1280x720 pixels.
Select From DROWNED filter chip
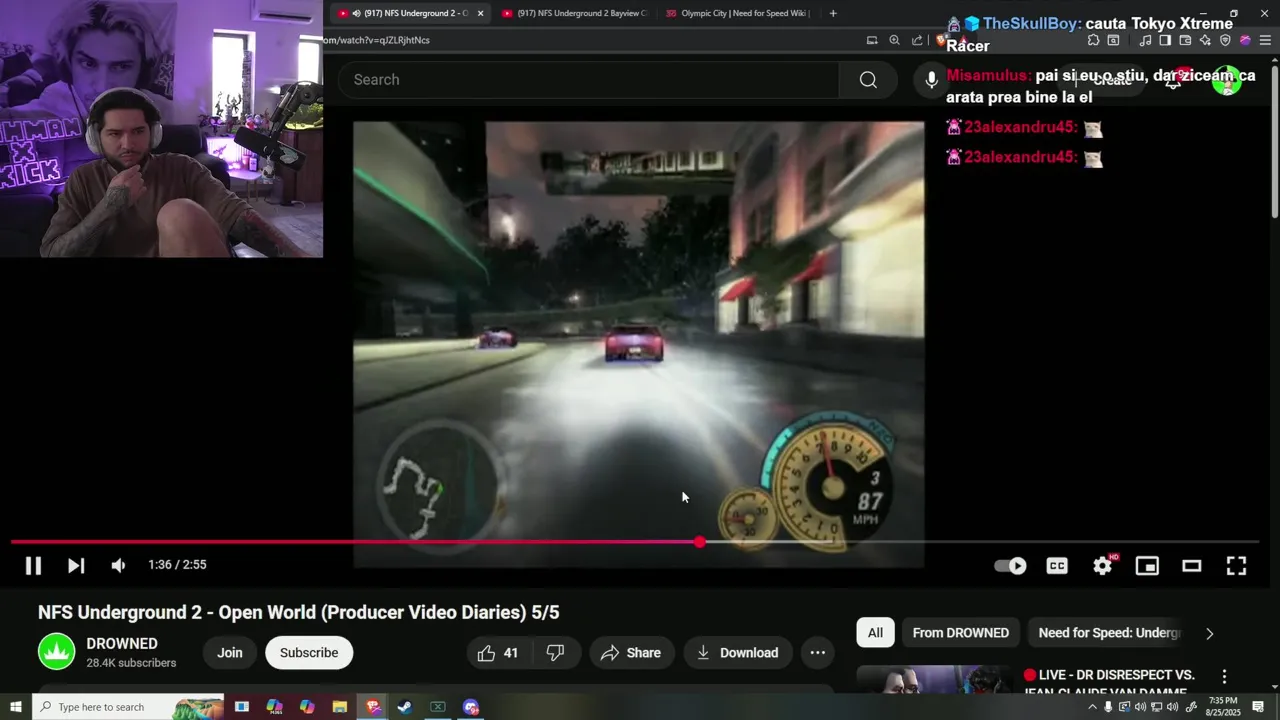960,633
